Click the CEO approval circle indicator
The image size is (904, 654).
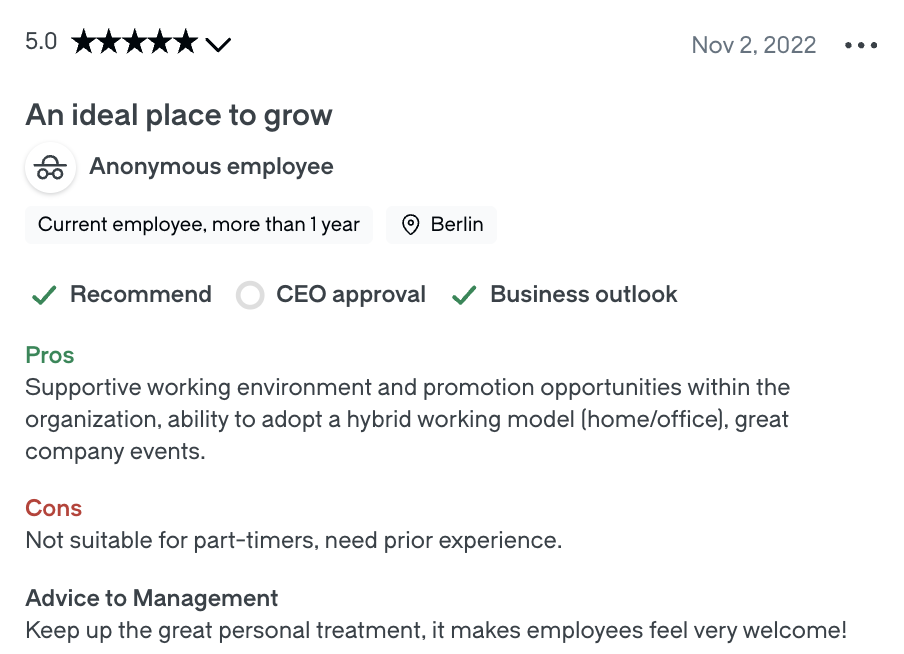coord(250,295)
